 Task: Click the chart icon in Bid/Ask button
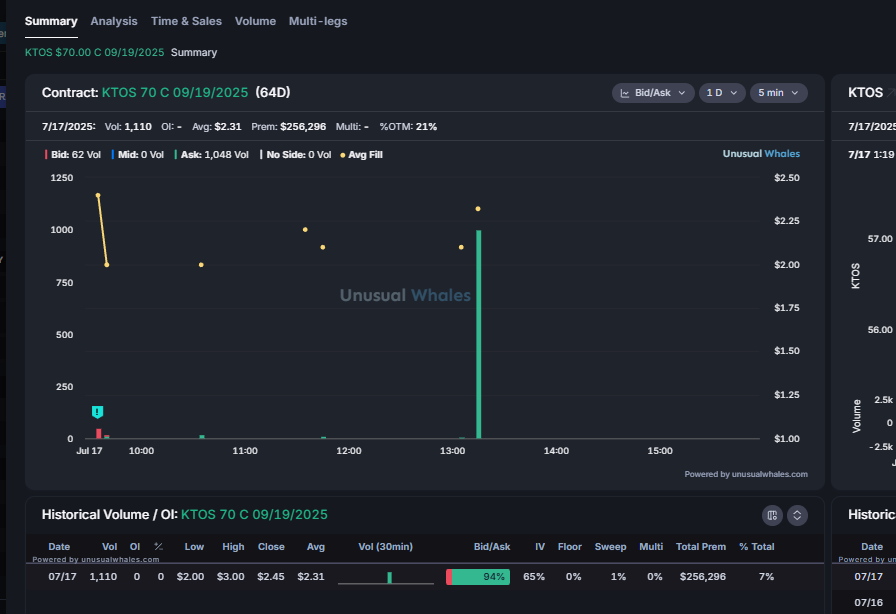point(625,93)
